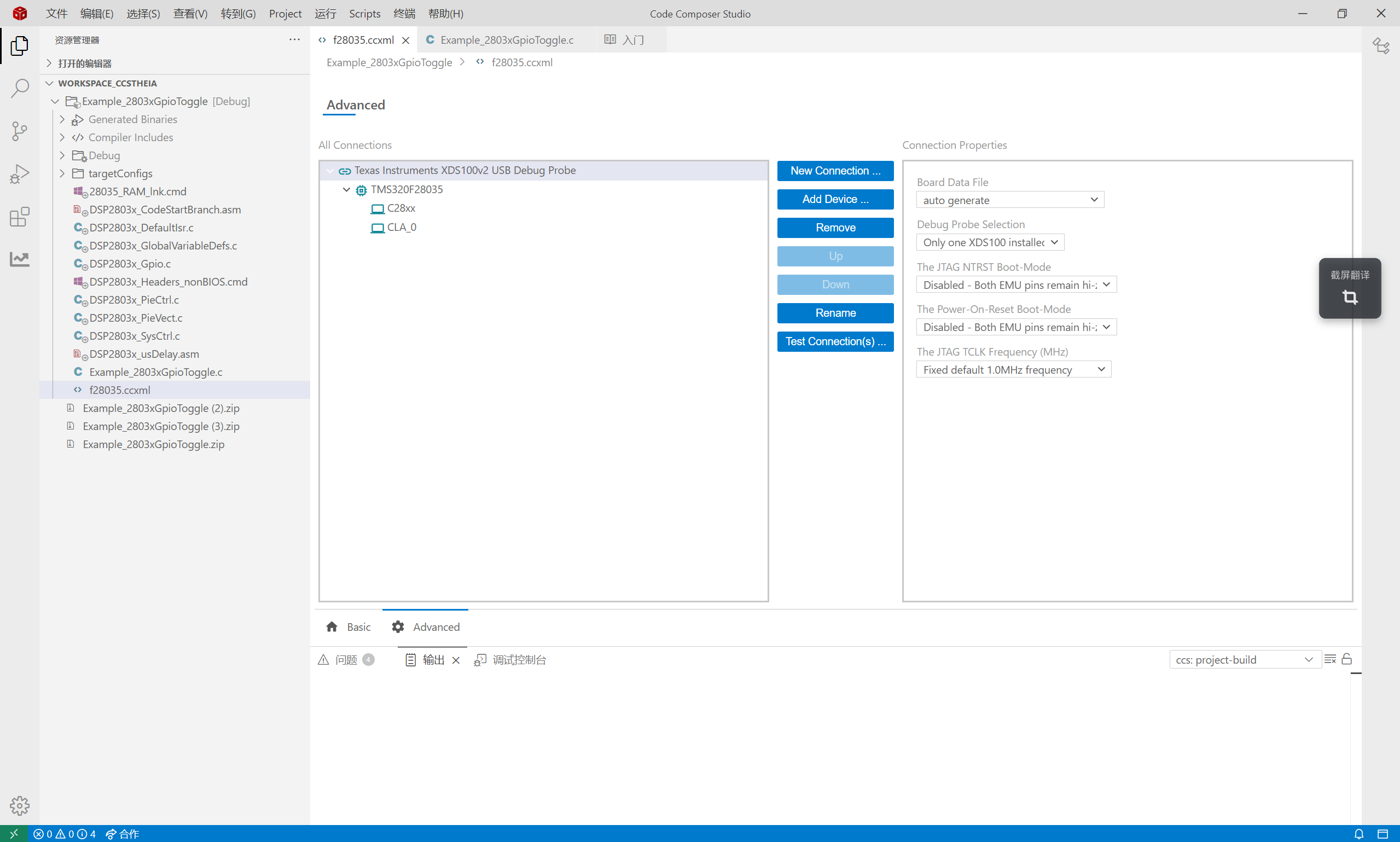
Task: Toggle output scroll lock icon
Action: 1347,659
